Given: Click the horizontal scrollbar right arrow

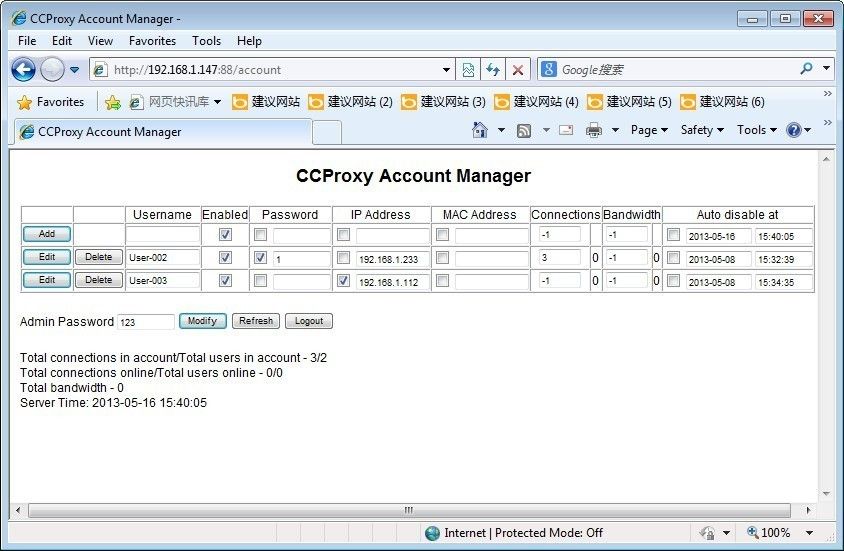Looking at the screenshot, I should (x=808, y=510).
